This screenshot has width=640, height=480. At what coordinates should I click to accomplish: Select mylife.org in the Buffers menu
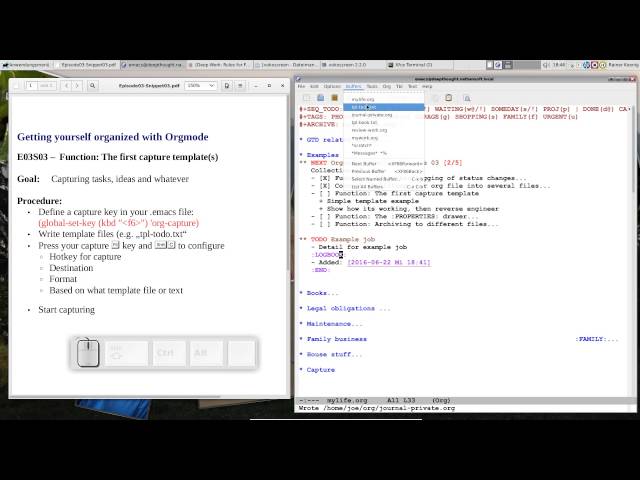(384, 100)
